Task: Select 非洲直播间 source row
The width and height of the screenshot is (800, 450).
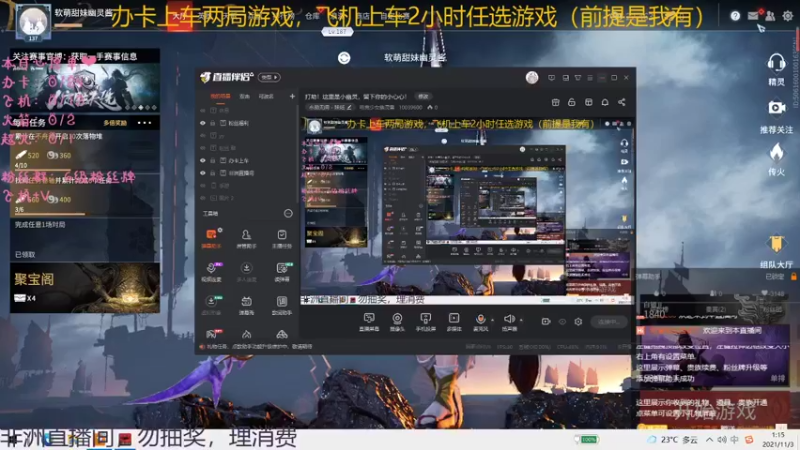Action: point(247,173)
